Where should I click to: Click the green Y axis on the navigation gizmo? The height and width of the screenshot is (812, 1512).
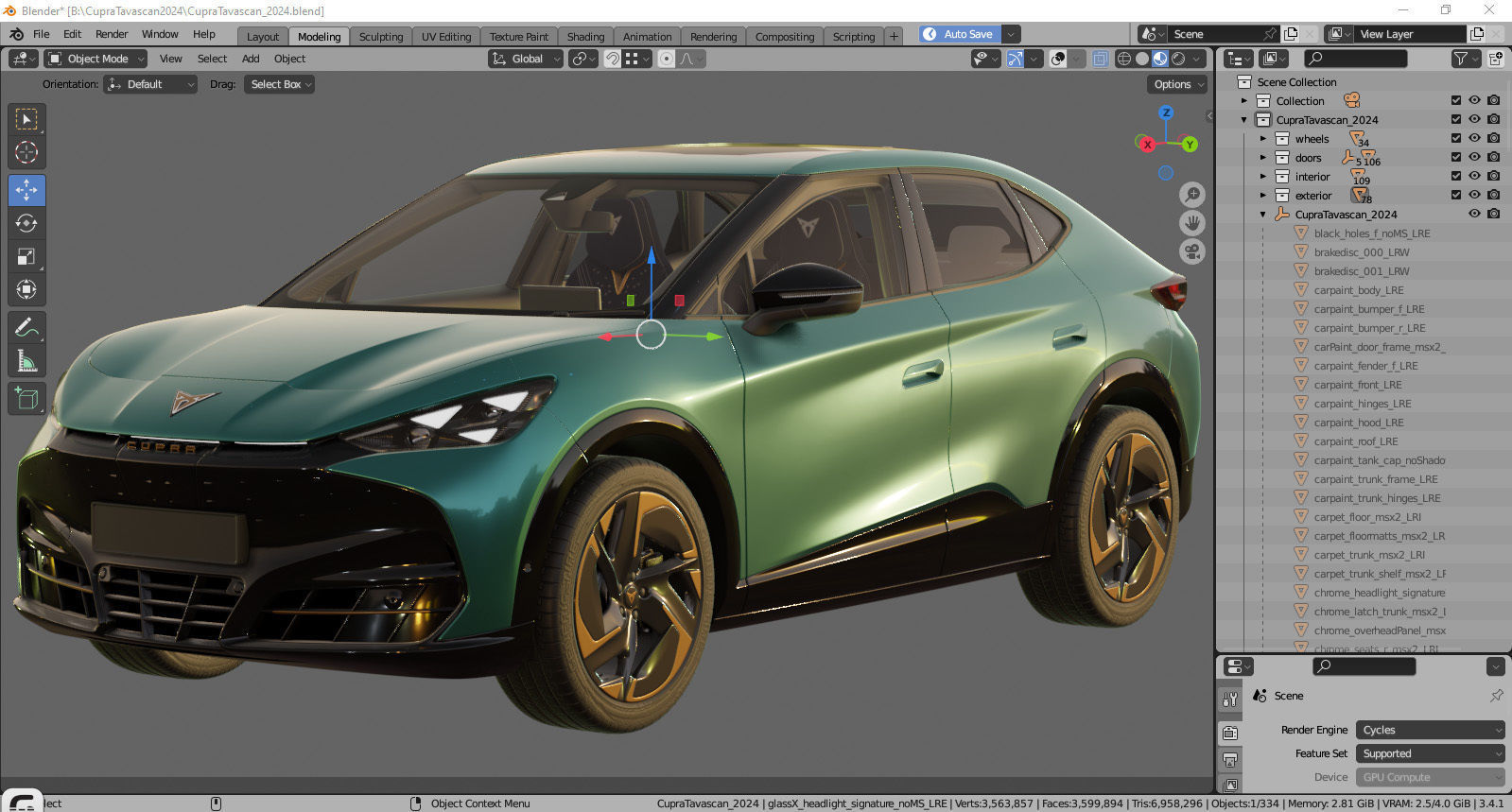(x=1190, y=145)
